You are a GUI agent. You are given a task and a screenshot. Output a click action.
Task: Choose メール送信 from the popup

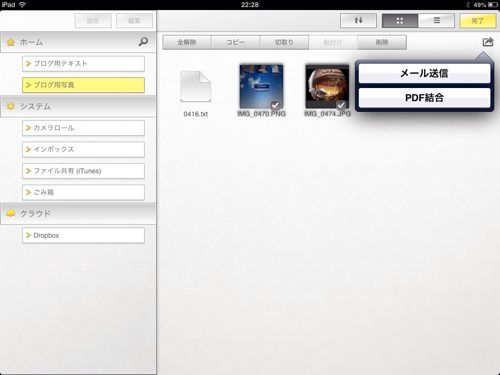pos(424,73)
